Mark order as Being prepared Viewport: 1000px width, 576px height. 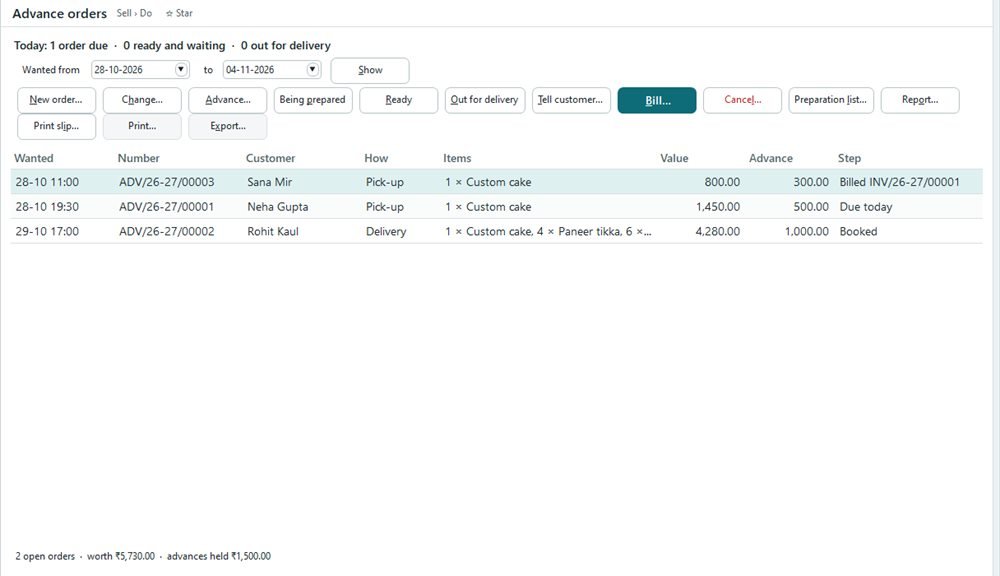(312, 100)
